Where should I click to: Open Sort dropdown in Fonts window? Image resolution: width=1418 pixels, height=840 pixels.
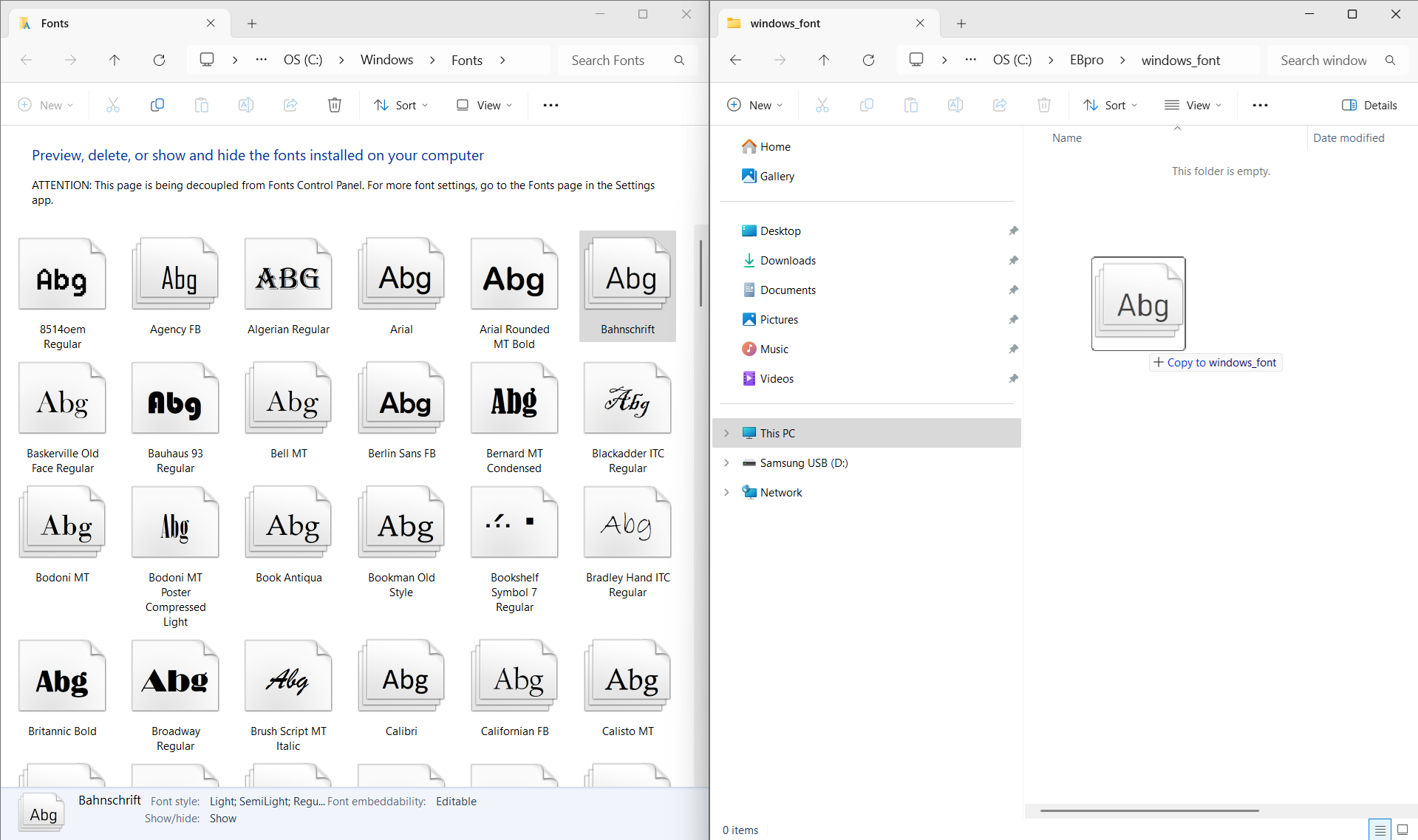(401, 105)
